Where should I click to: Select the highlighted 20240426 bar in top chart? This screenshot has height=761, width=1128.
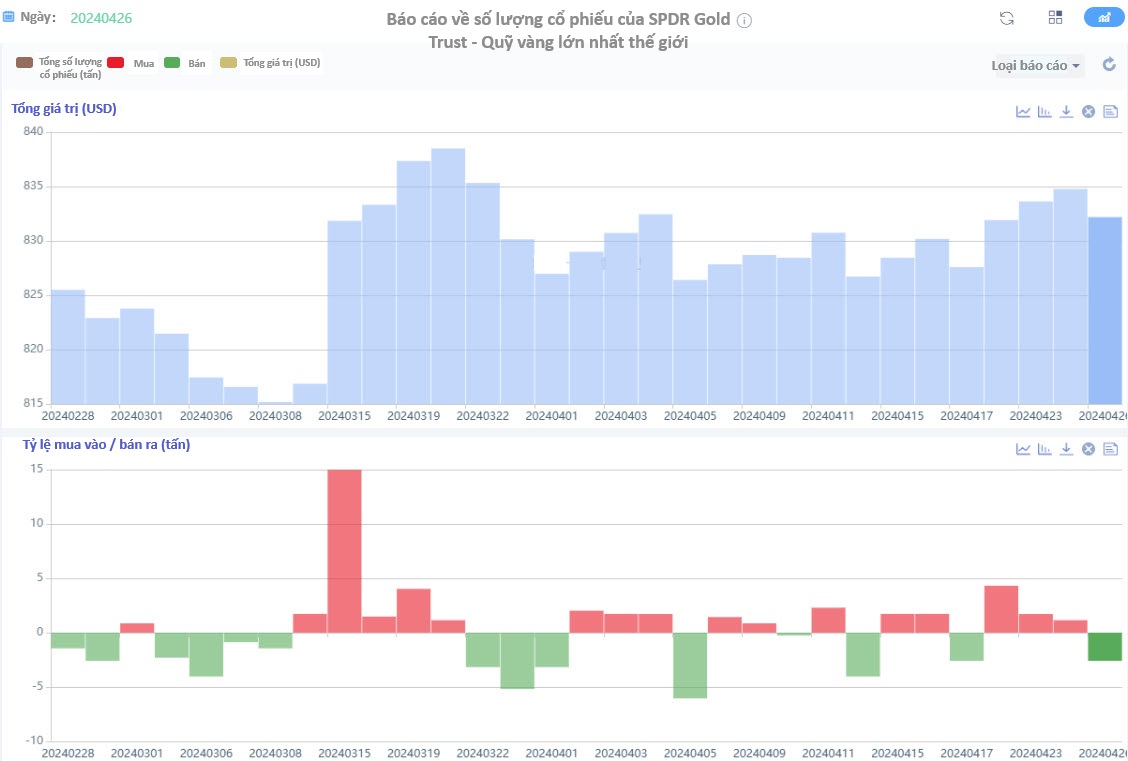click(x=1105, y=310)
